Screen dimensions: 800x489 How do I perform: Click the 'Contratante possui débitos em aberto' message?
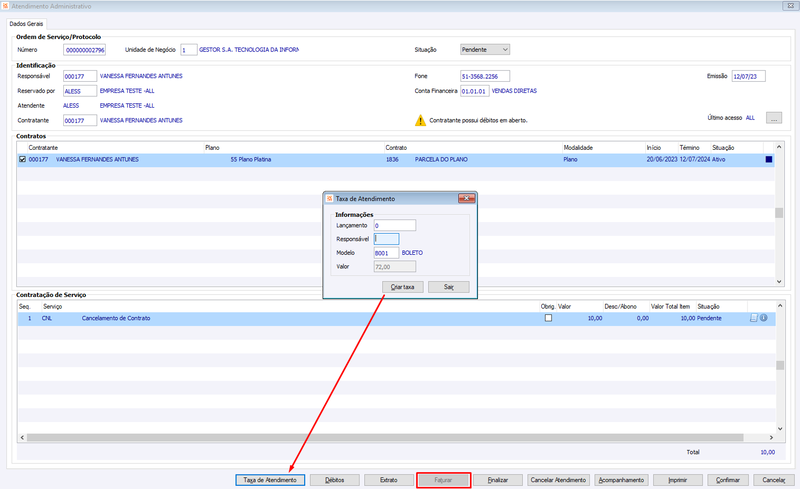coord(478,120)
